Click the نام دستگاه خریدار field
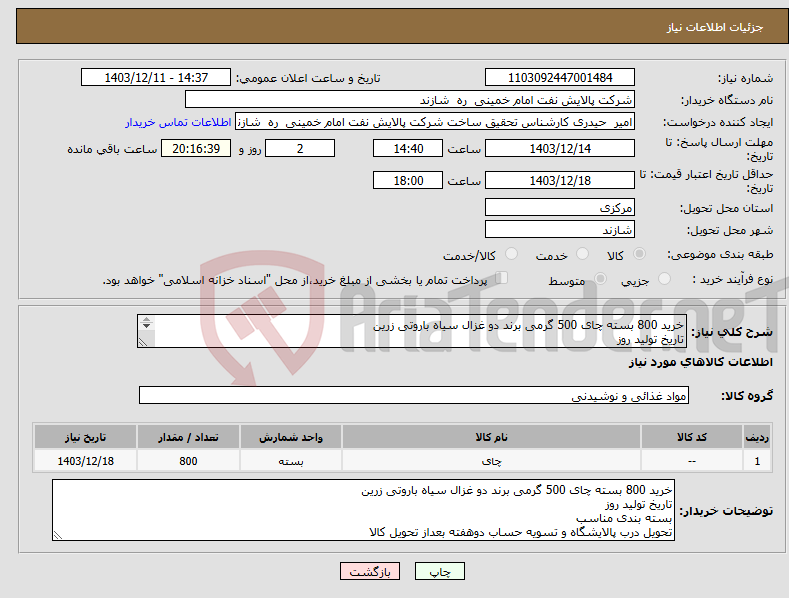This screenshot has height=598, width=789. tap(410, 99)
